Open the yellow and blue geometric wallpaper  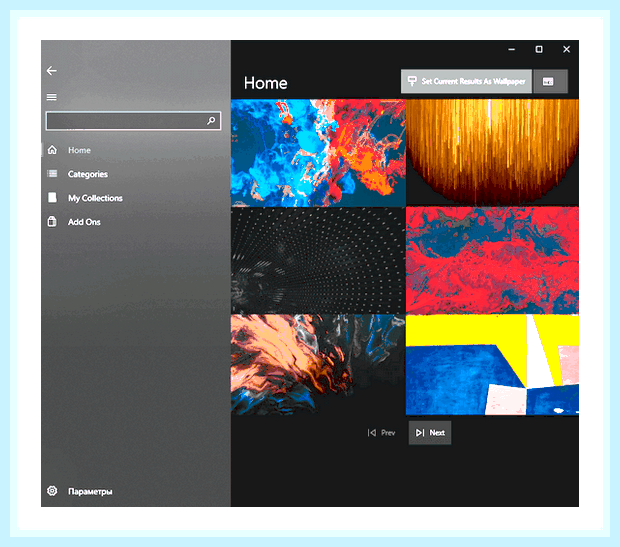492,365
